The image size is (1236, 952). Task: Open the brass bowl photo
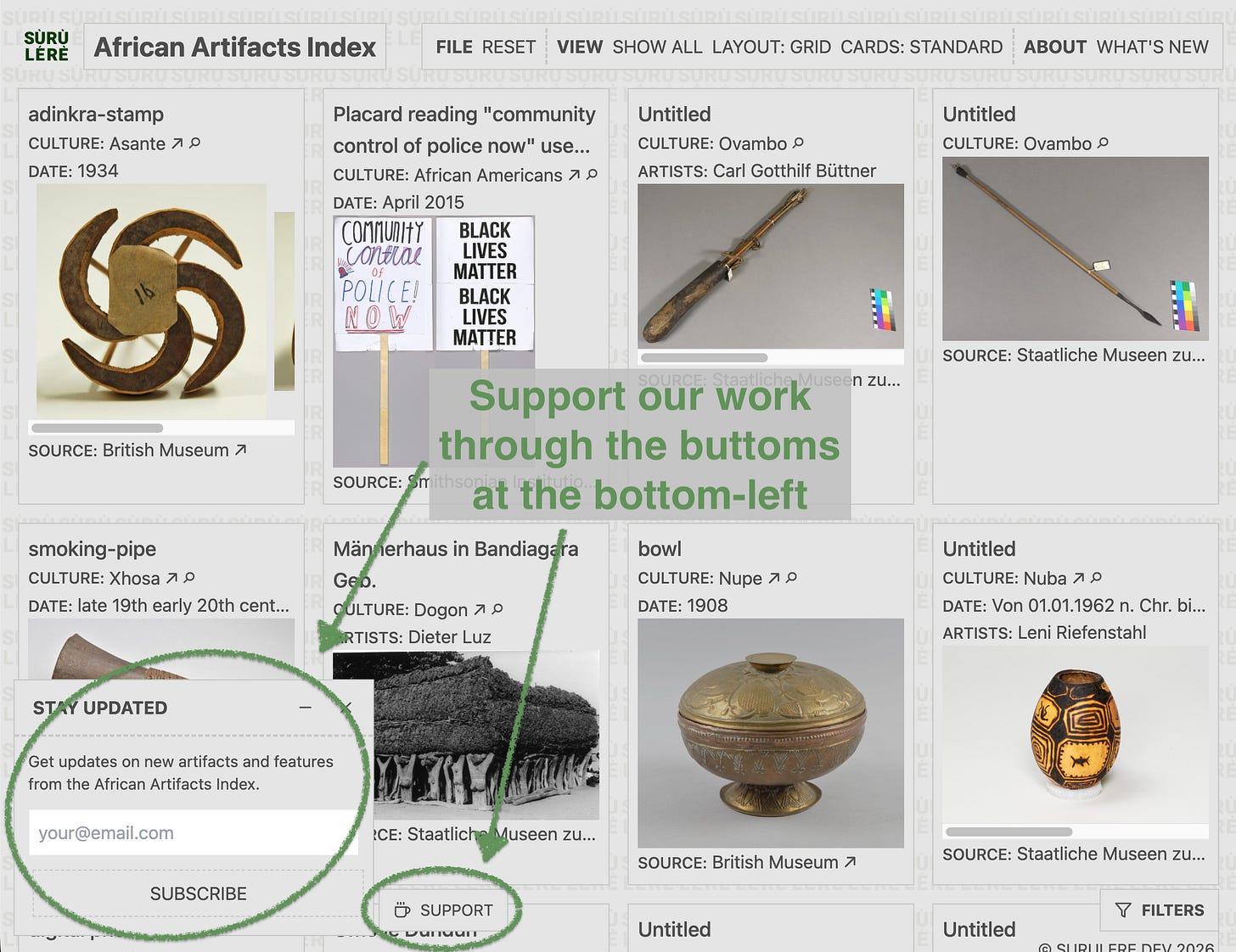point(771,733)
